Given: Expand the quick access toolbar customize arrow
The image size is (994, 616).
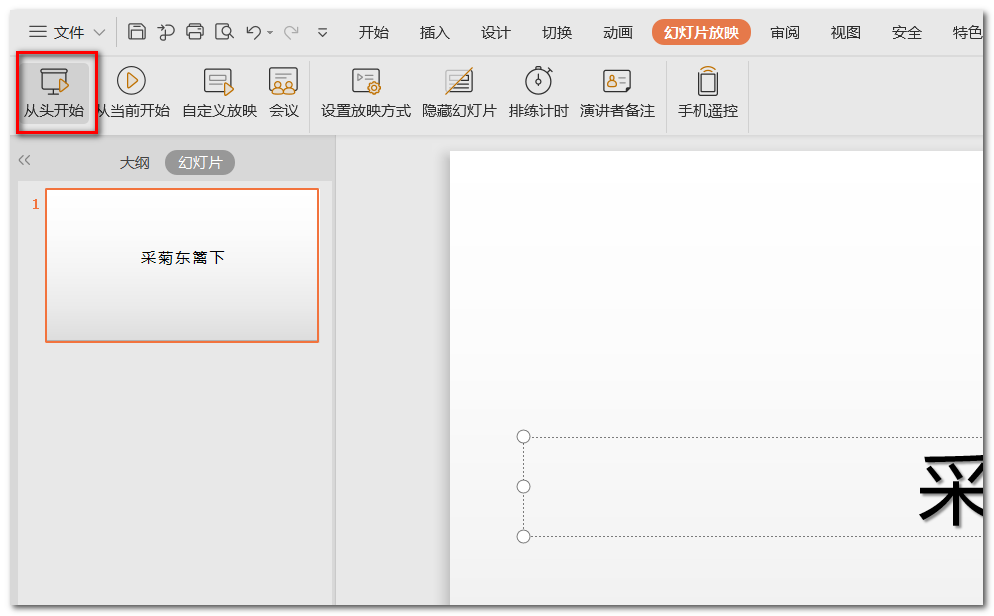Looking at the screenshot, I should point(323,32).
